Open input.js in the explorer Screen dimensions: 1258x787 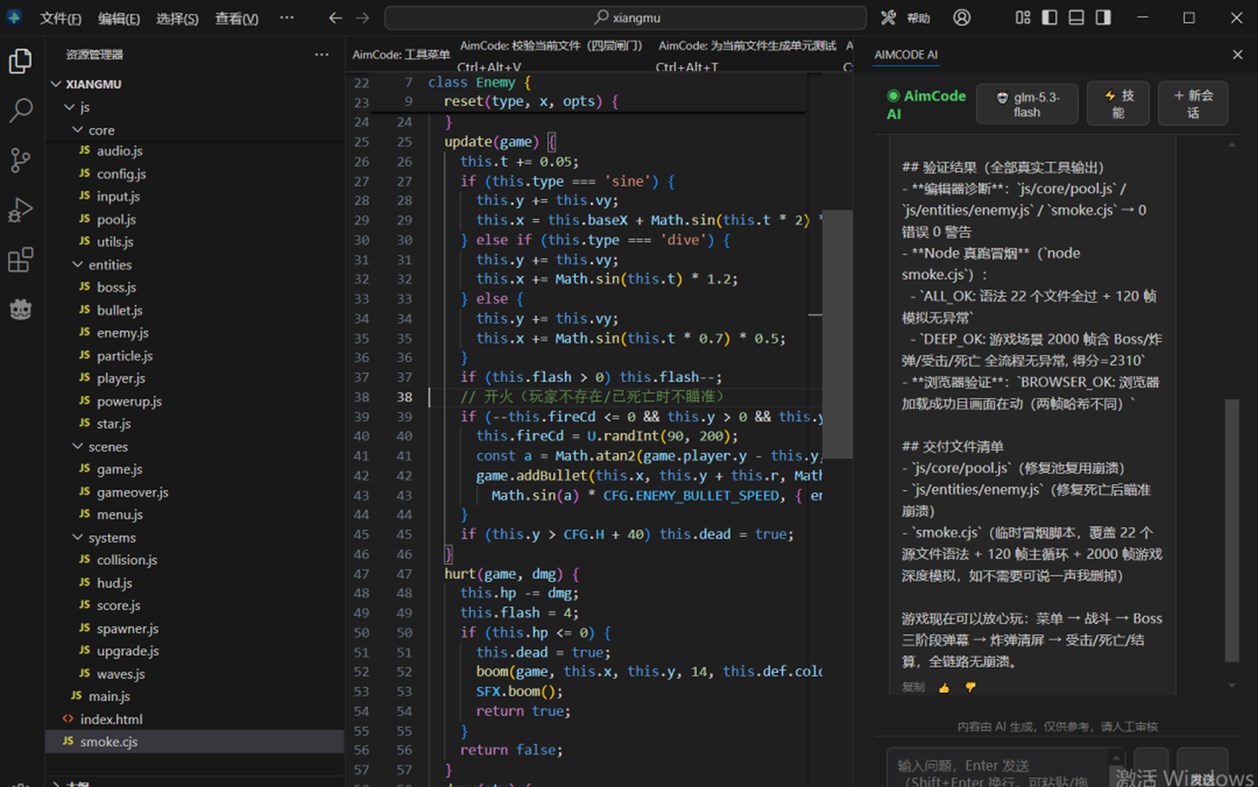point(118,197)
